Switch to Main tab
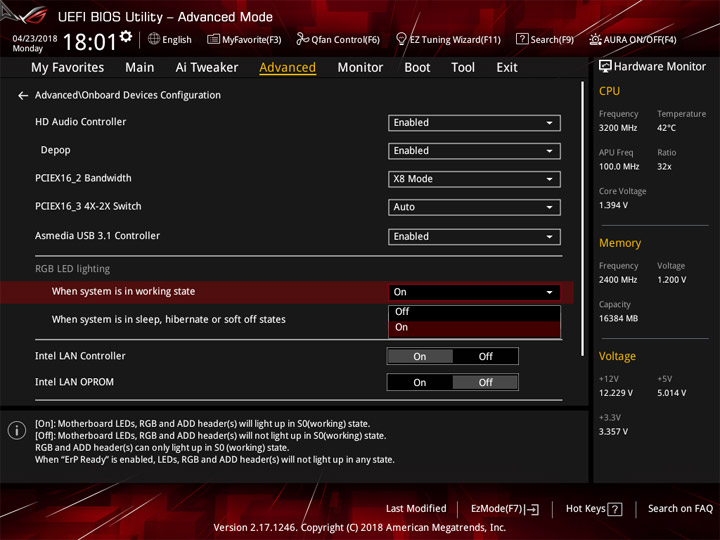Viewport: 720px width, 540px height. click(140, 68)
